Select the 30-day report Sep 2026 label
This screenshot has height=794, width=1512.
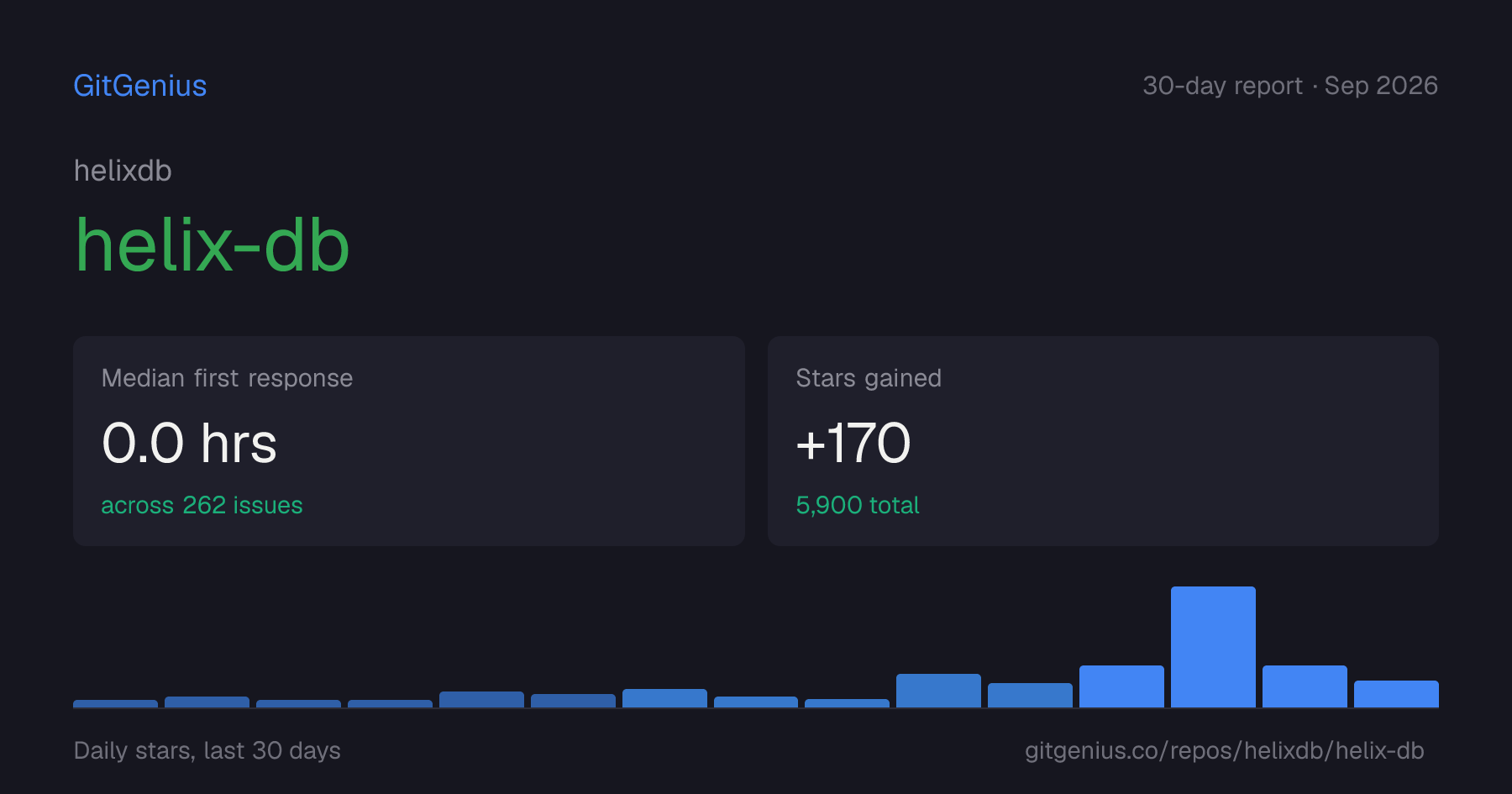click(x=1290, y=86)
